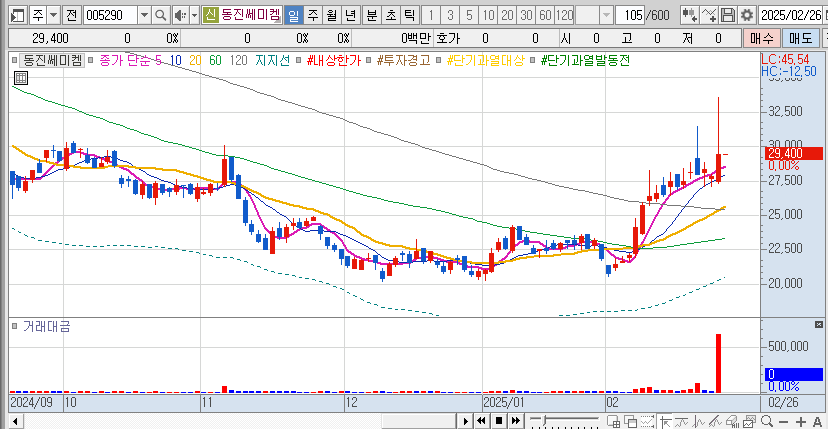
Task: Click the dotted range selection chart icon
Action: coord(647,421)
